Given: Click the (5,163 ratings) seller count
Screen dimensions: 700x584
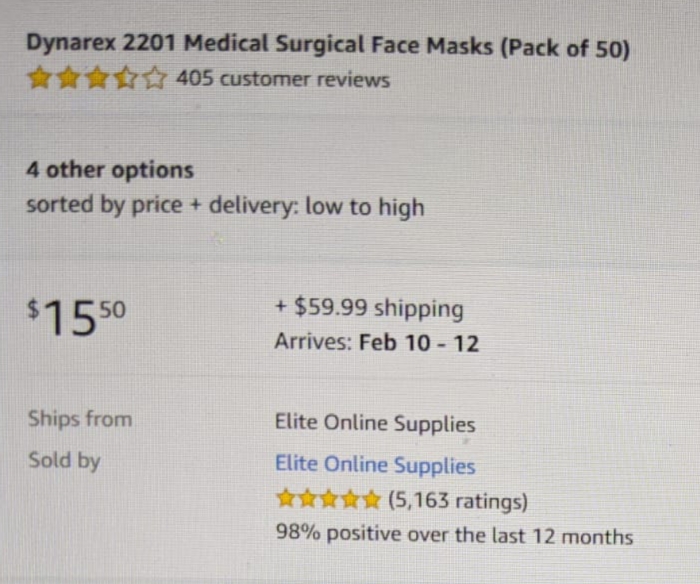Looking at the screenshot, I should pos(458,500).
